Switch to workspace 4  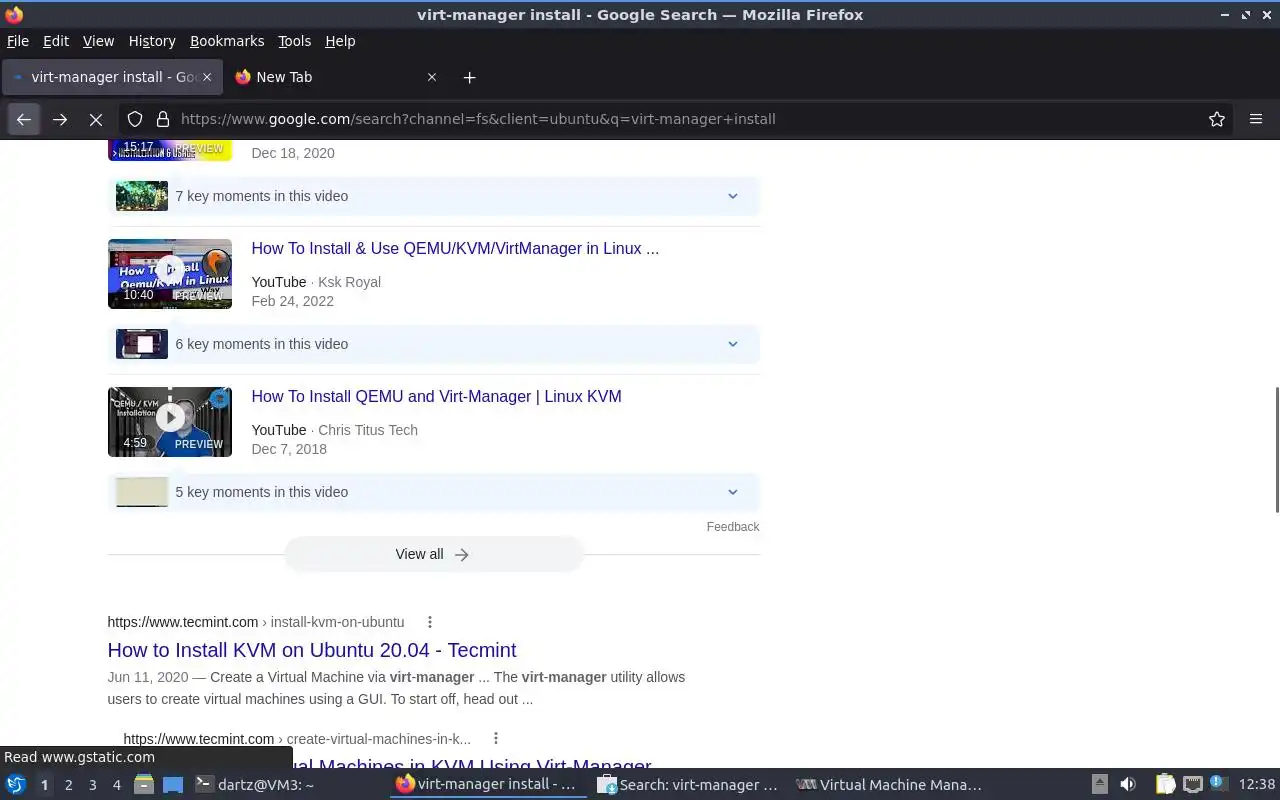[x=117, y=785]
